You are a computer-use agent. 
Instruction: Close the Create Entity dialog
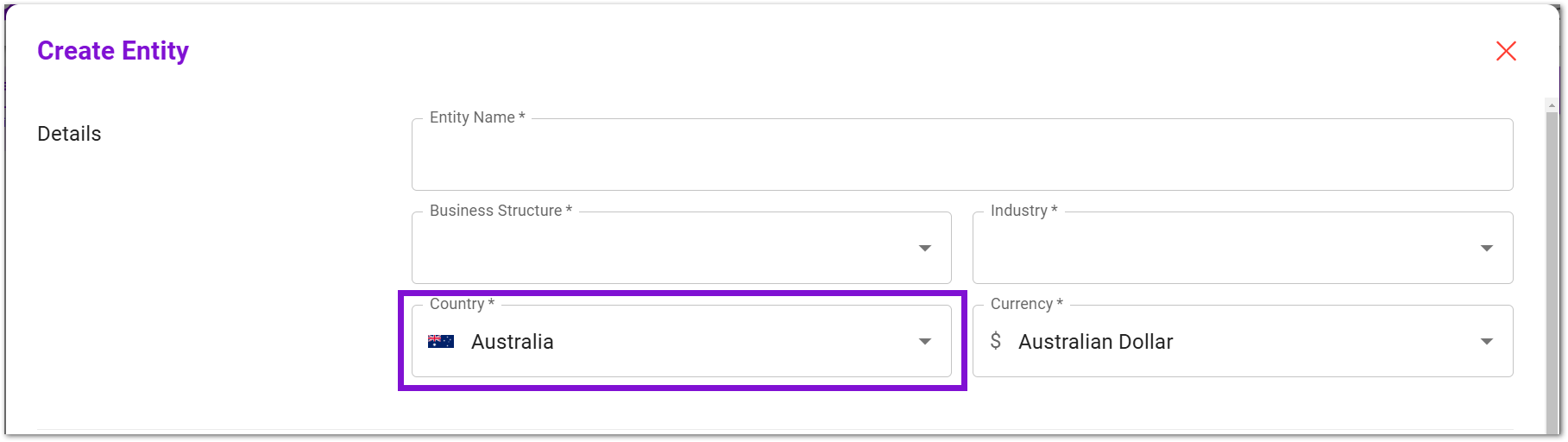point(1506,51)
